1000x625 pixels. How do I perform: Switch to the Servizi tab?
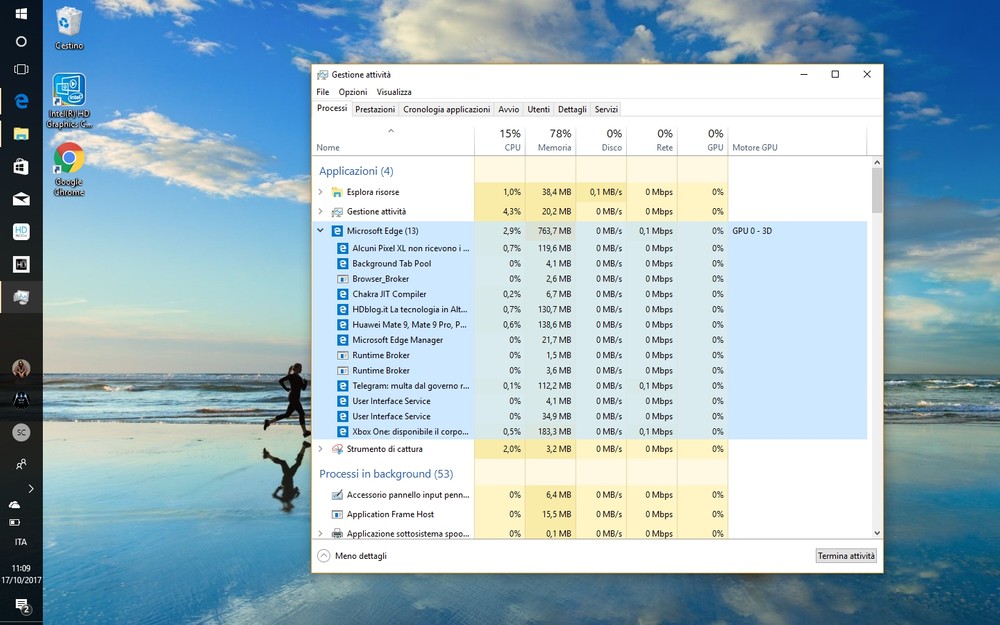(x=606, y=109)
